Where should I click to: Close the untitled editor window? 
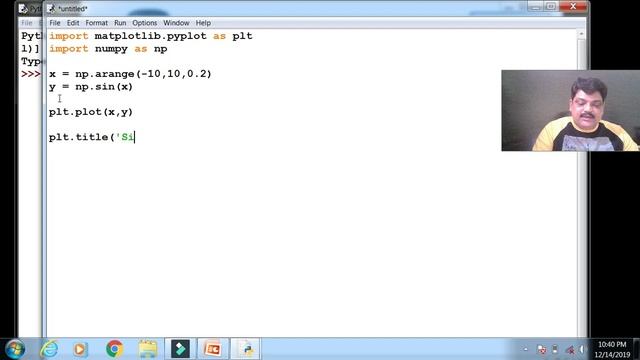pos(573,7)
